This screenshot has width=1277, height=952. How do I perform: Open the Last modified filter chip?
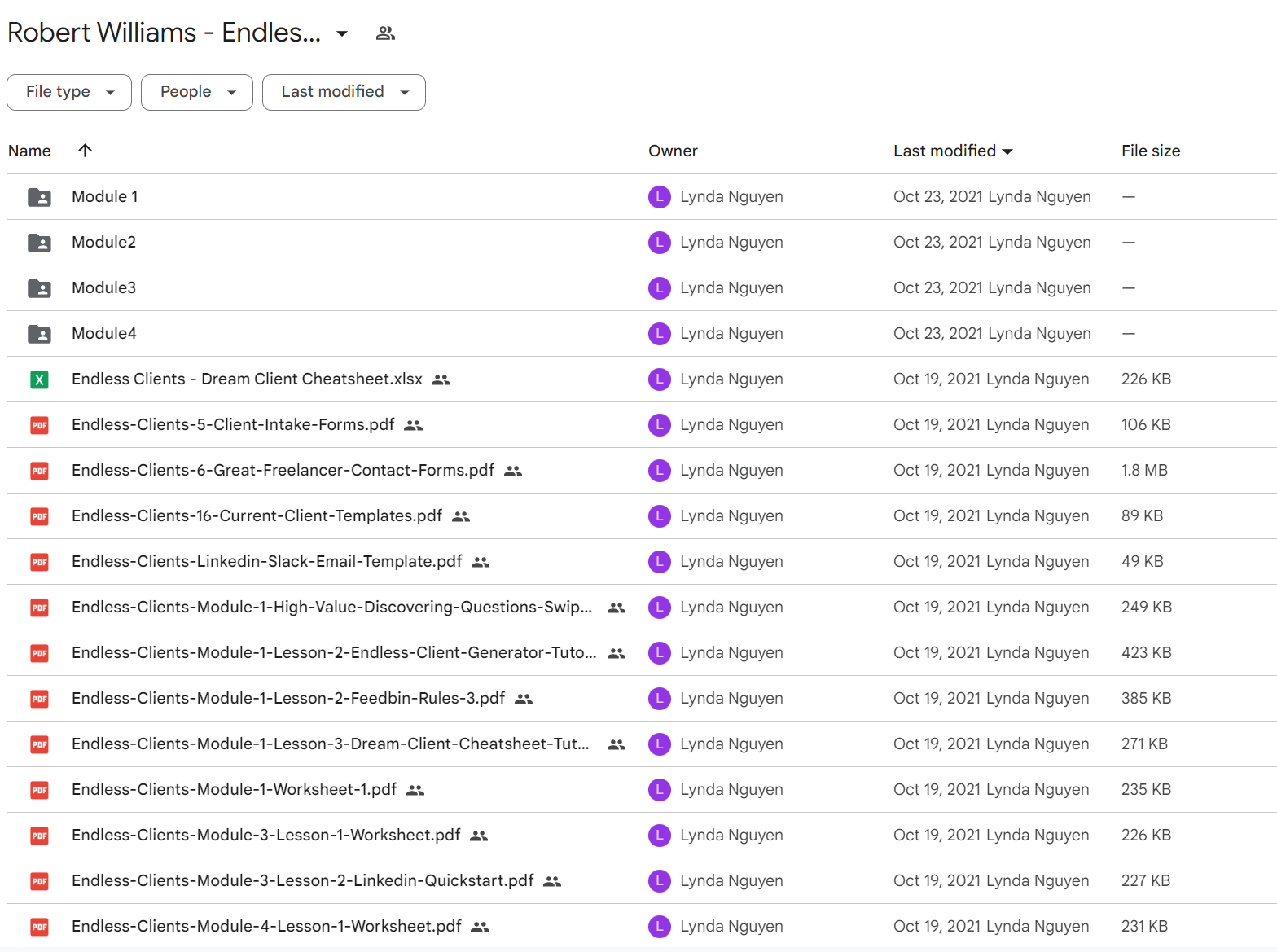tap(344, 92)
